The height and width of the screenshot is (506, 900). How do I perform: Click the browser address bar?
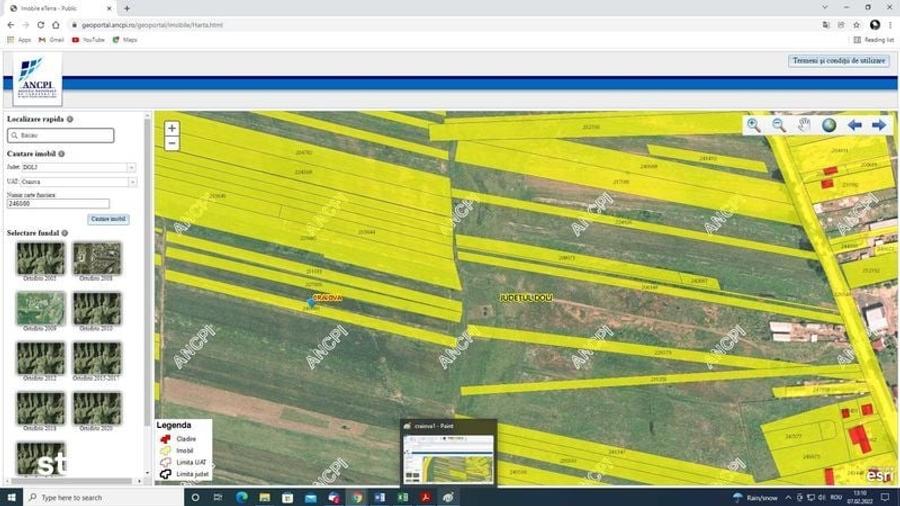(x=442, y=25)
